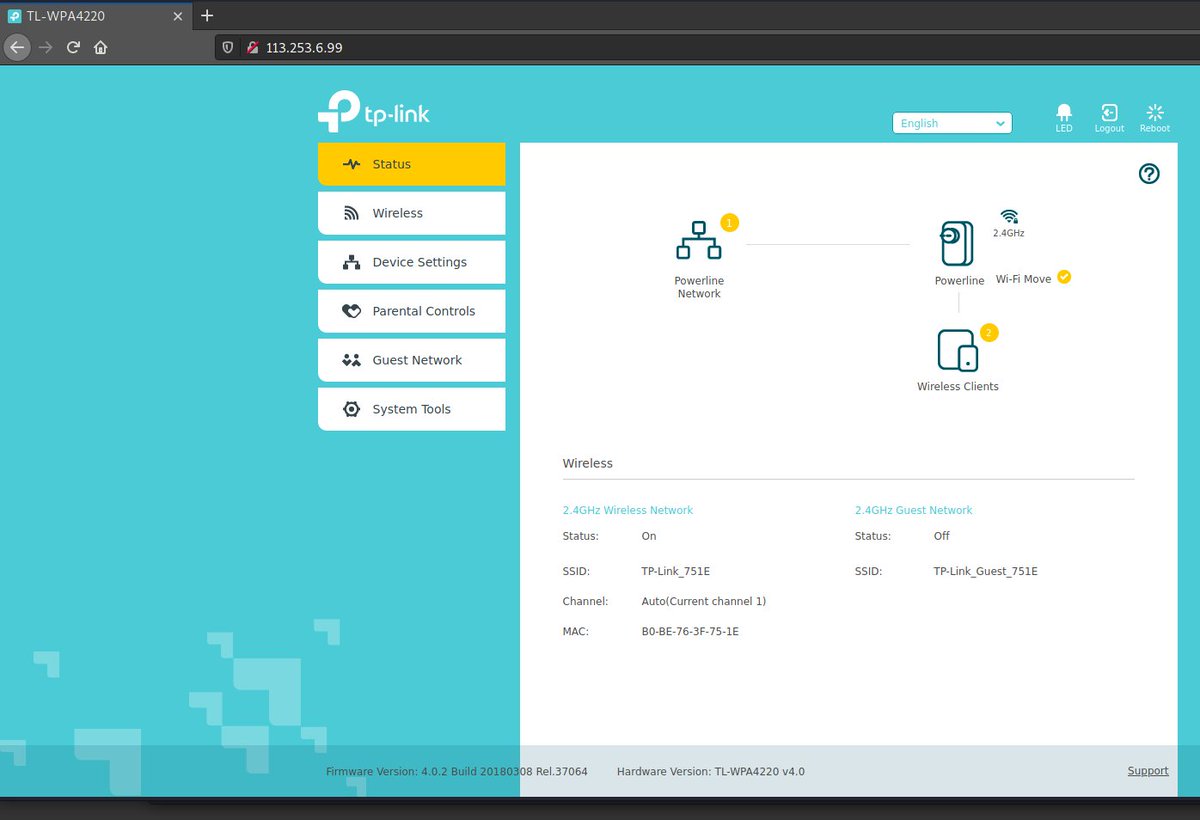Screen dimensions: 1200x820
Task: Click the Wireless section heading
Action: (588, 463)
